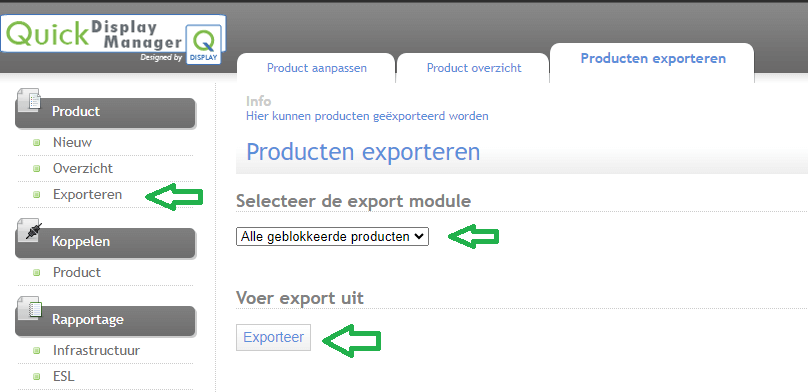Switch to the Product overzicht tab
Viewport: 808px width, 392px height.
(x=474, y=68)
